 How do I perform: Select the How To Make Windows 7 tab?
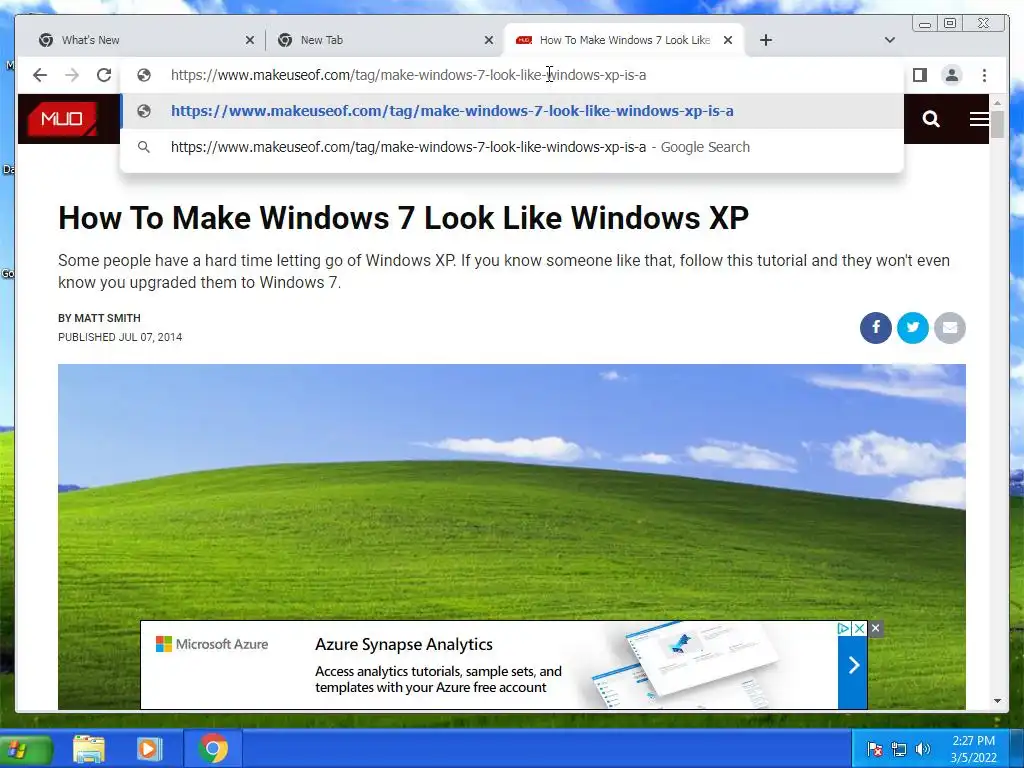[x=624, y=40]
